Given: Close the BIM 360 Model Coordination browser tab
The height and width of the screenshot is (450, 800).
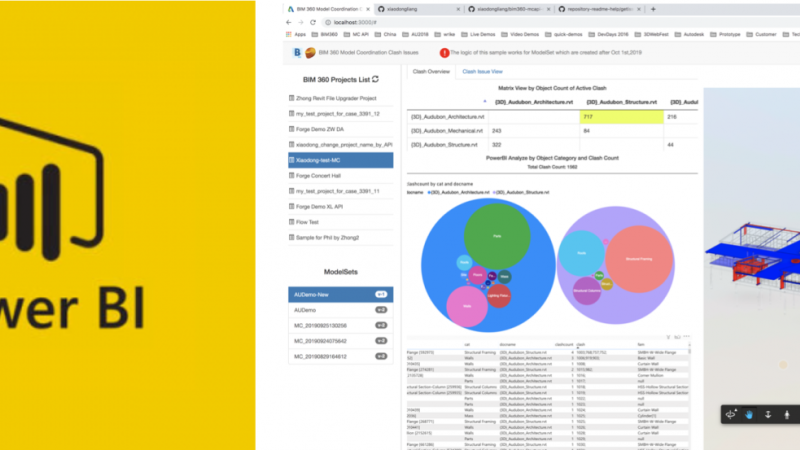Looking at the screenshot, I should 368,9.
